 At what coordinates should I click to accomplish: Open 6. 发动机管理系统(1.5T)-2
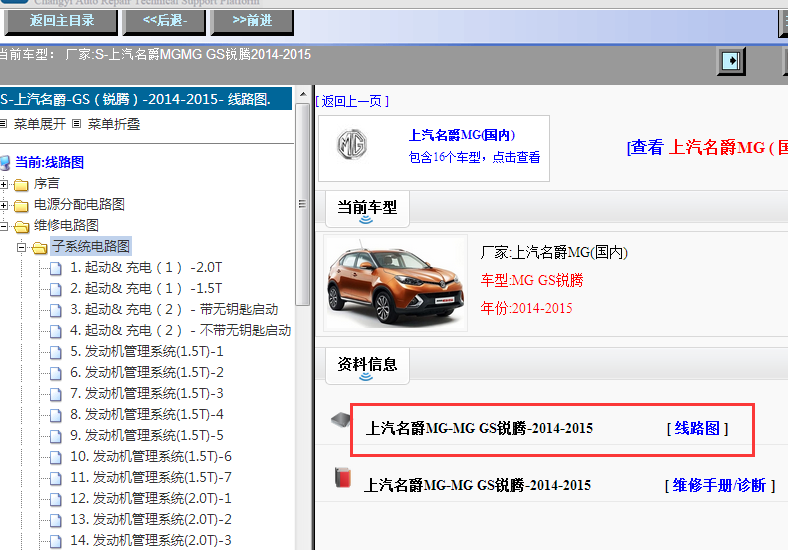pyautogui.click(x=147, y=373)
